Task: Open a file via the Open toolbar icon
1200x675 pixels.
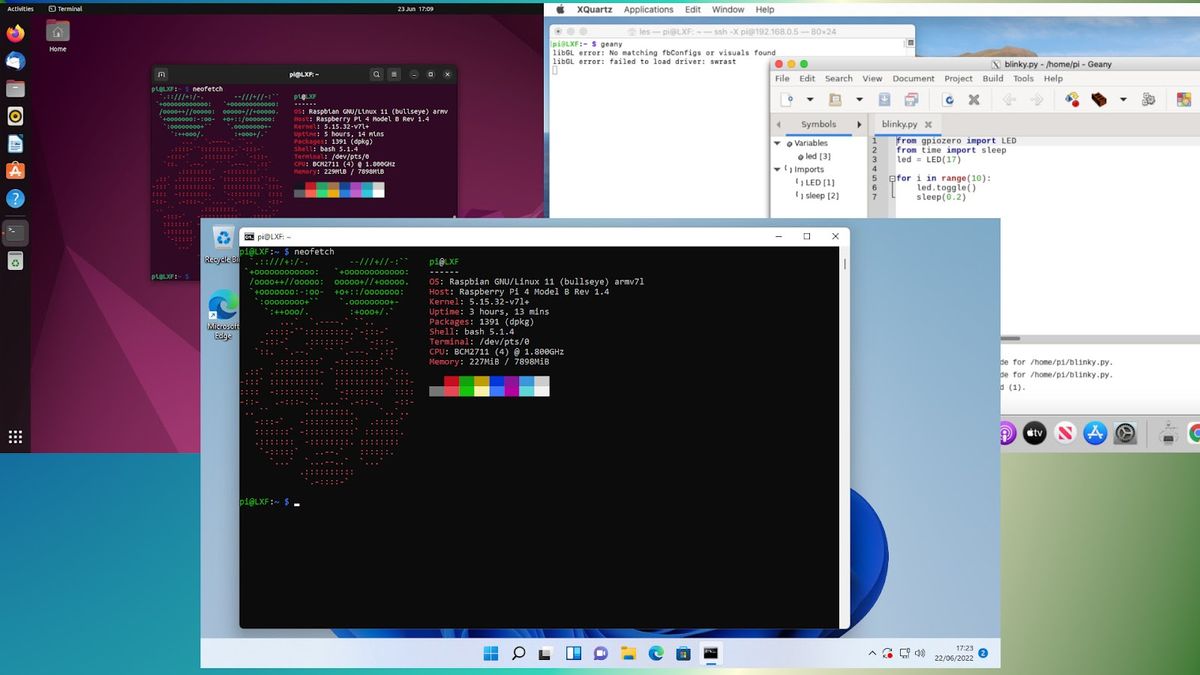Action: pyautogui.click(x=835, y=98)
